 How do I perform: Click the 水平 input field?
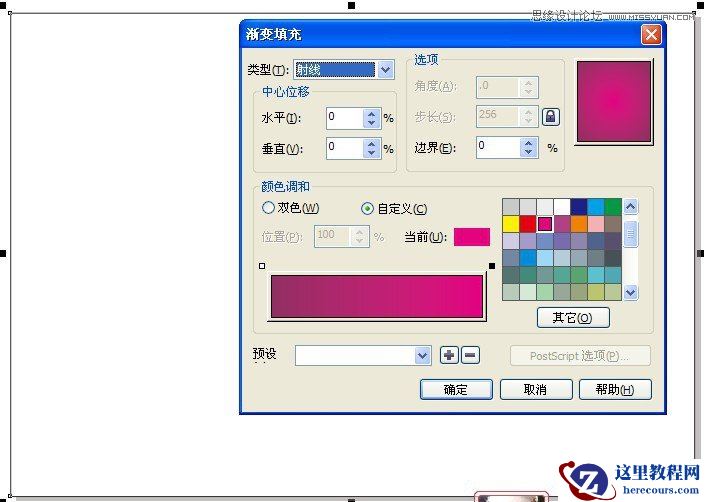344,119
